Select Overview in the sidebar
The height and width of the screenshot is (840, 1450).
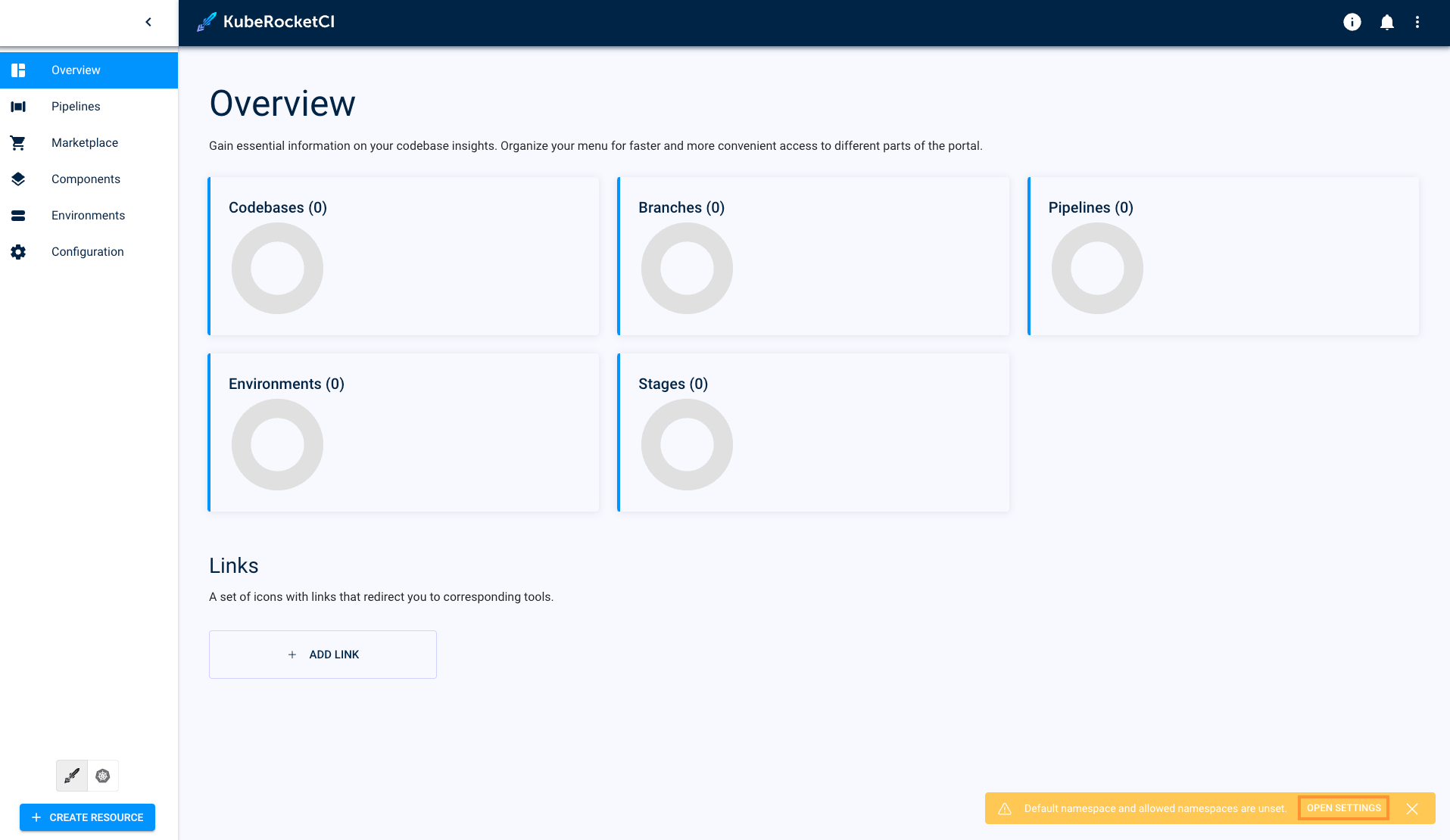coord(76,70)
